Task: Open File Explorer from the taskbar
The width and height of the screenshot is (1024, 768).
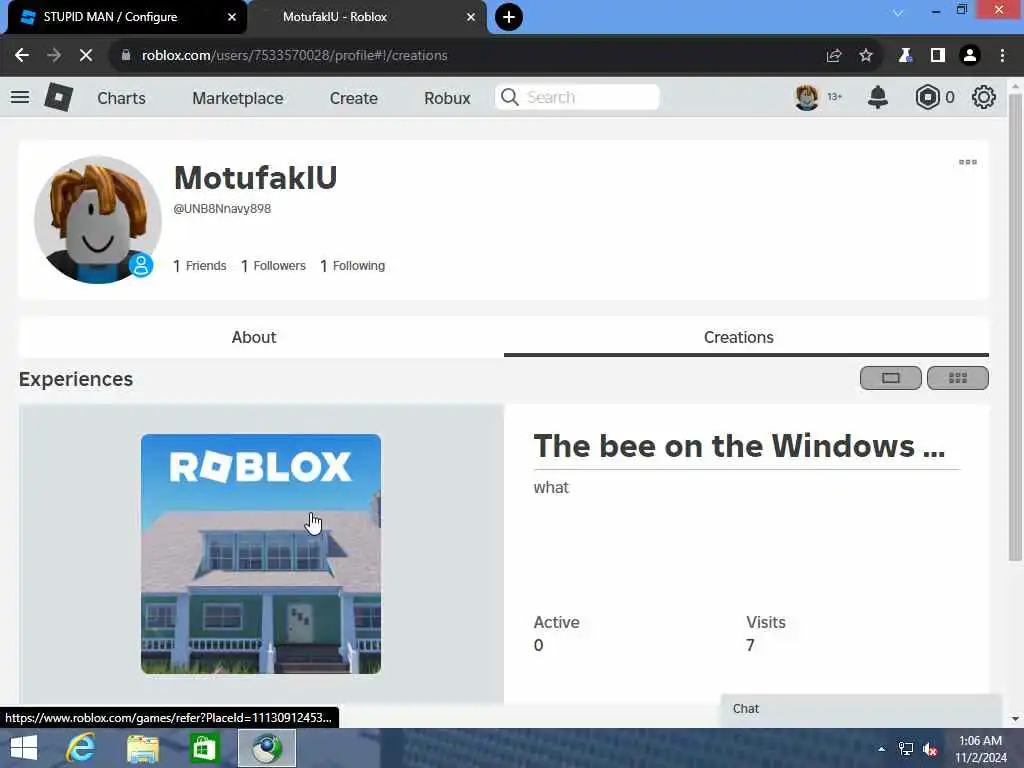Action: point(142,748)
